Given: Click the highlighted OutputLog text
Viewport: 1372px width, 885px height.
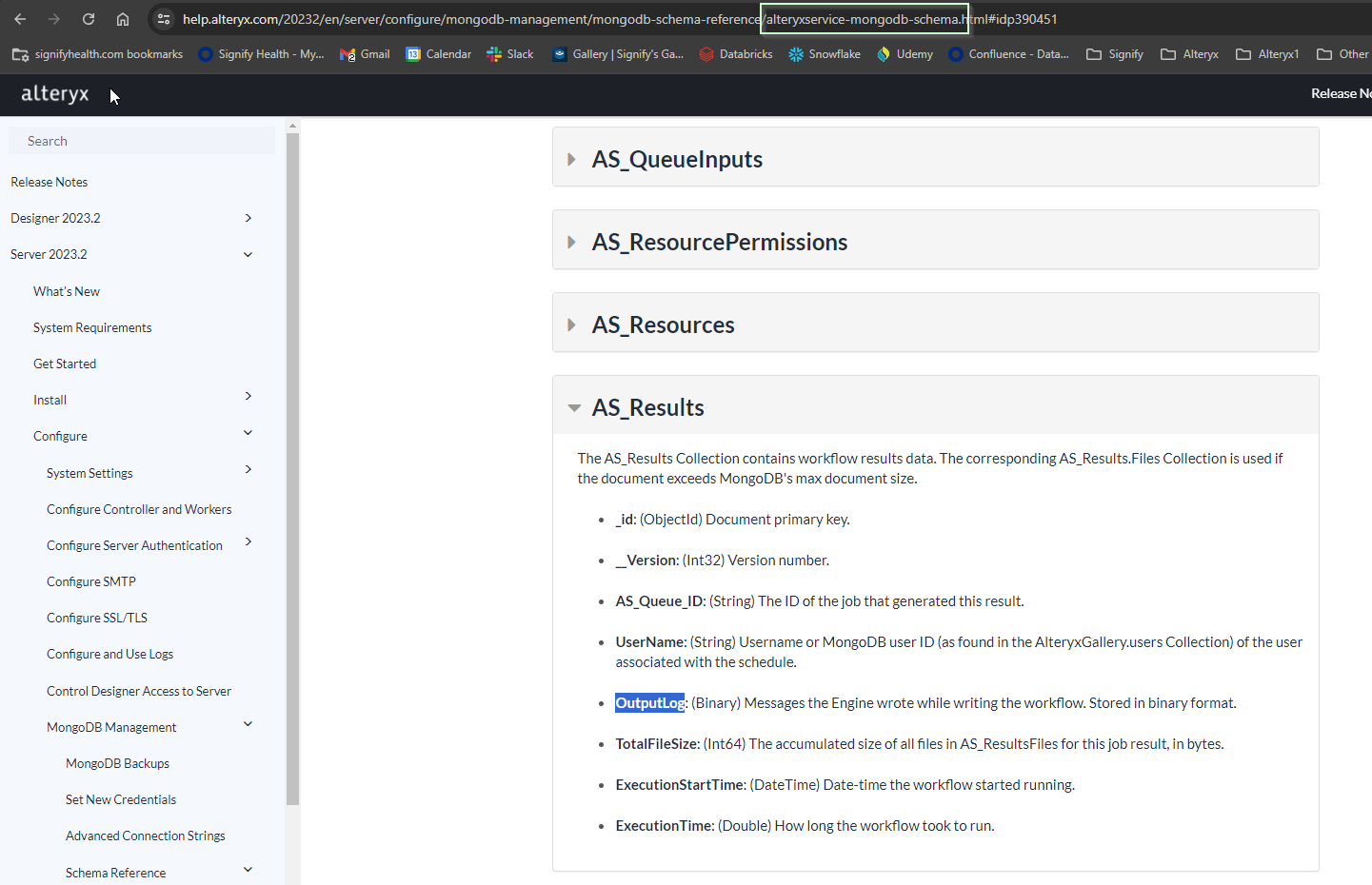Looking at the screenshot, I should [649, 702].
